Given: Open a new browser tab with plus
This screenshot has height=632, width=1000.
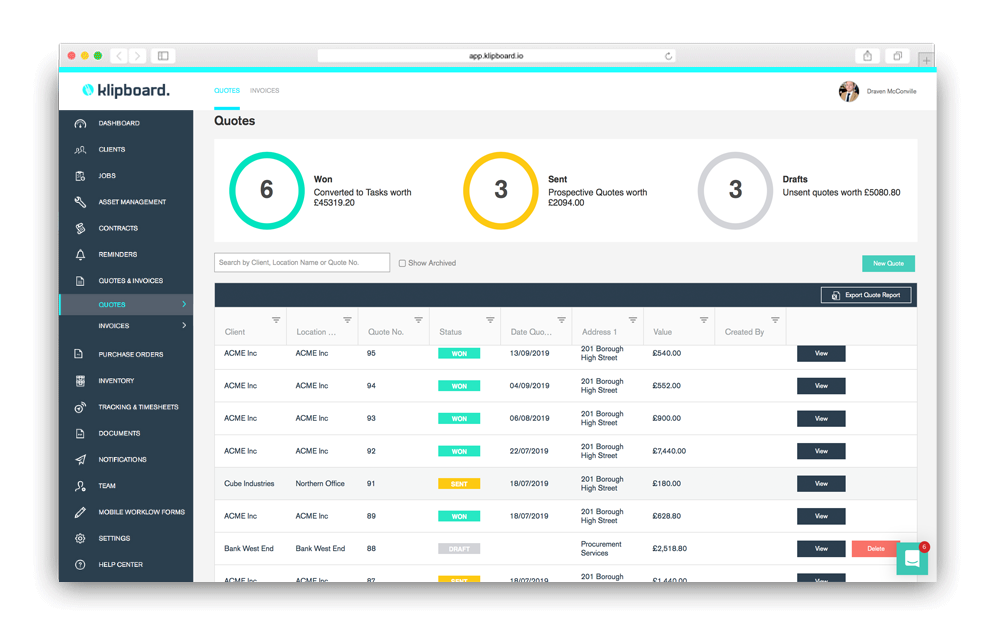Looking at the screenshot, I should [926, 61].
